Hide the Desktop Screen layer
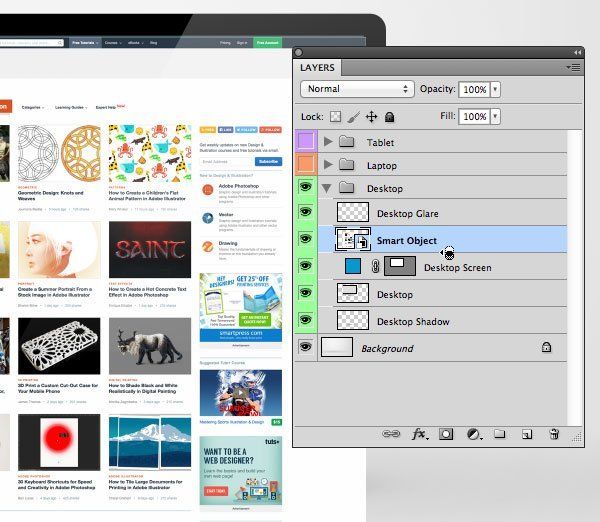The width and height of the screenshot is (600, 522). click(306, 266)
